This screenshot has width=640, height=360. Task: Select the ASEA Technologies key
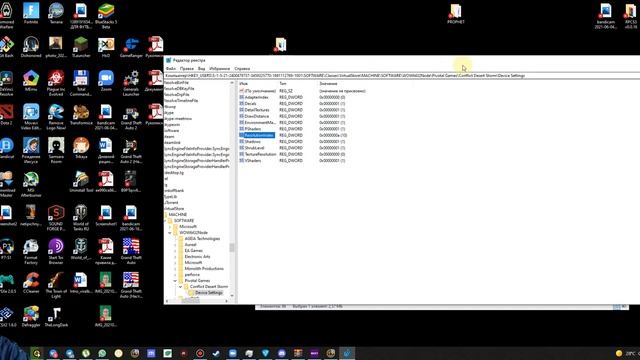202,239
